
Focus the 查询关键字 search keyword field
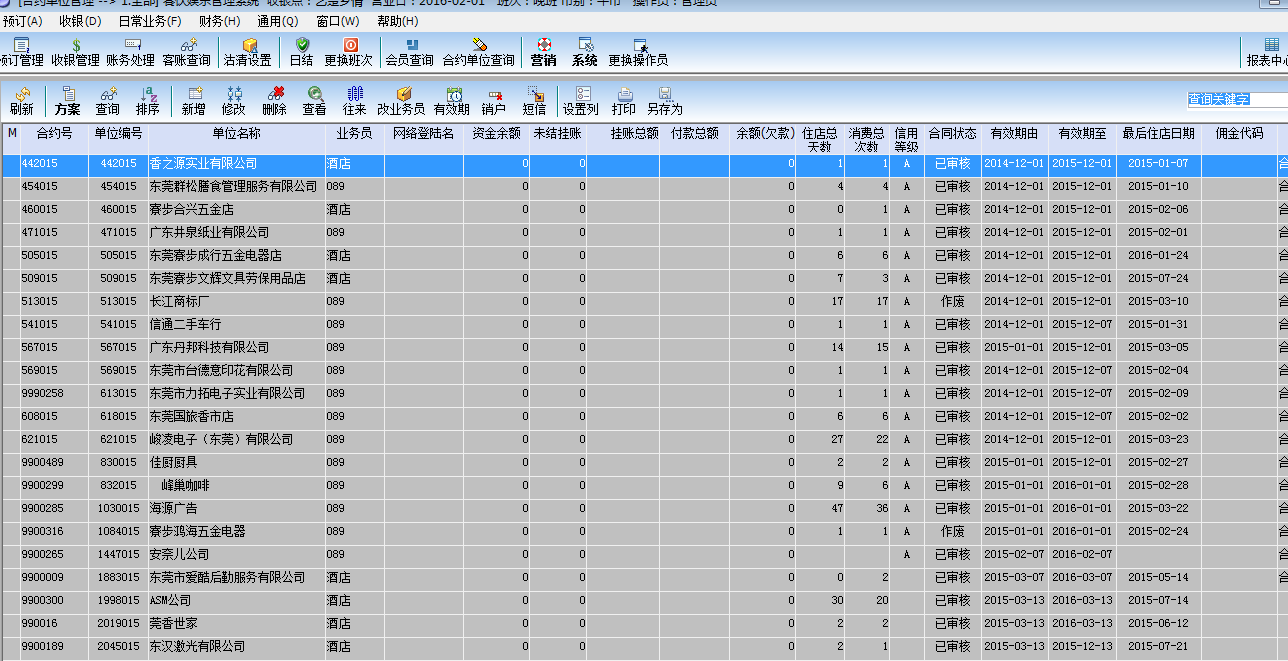[1237, 100]
